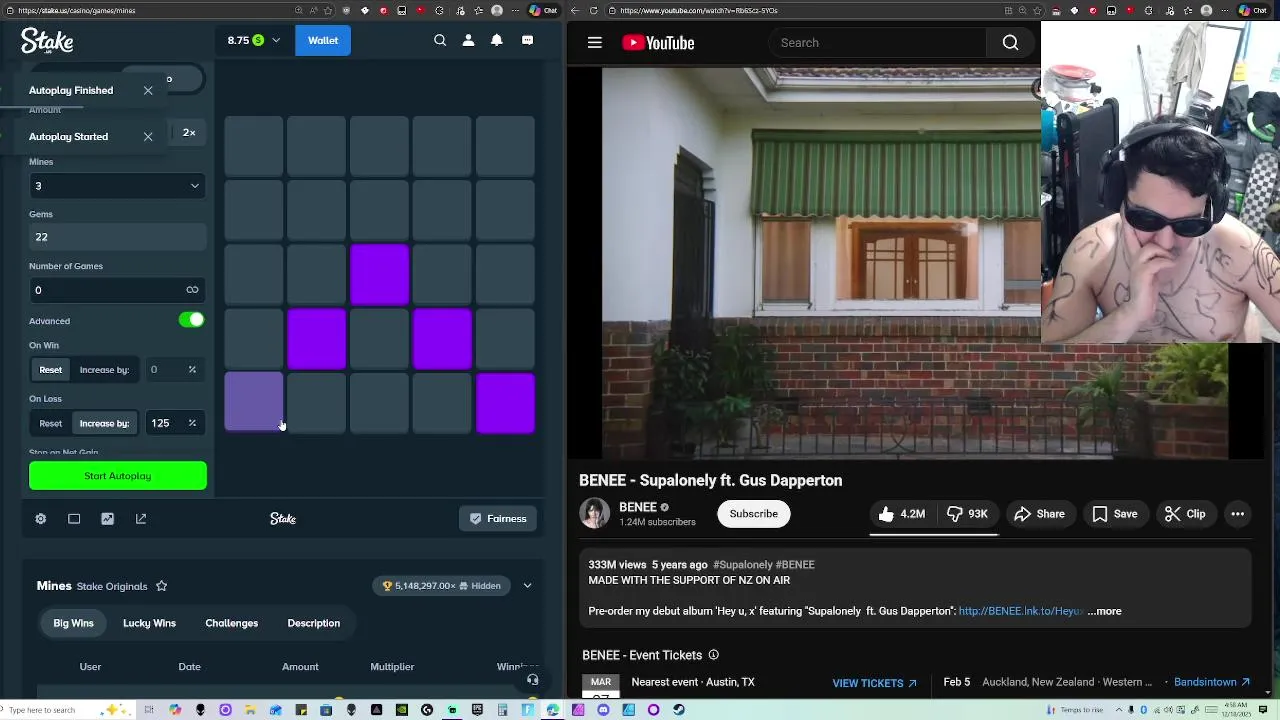
Task: Open the YouTube hamburger menu
Action: pyautogui.click(x=595, y=43)
